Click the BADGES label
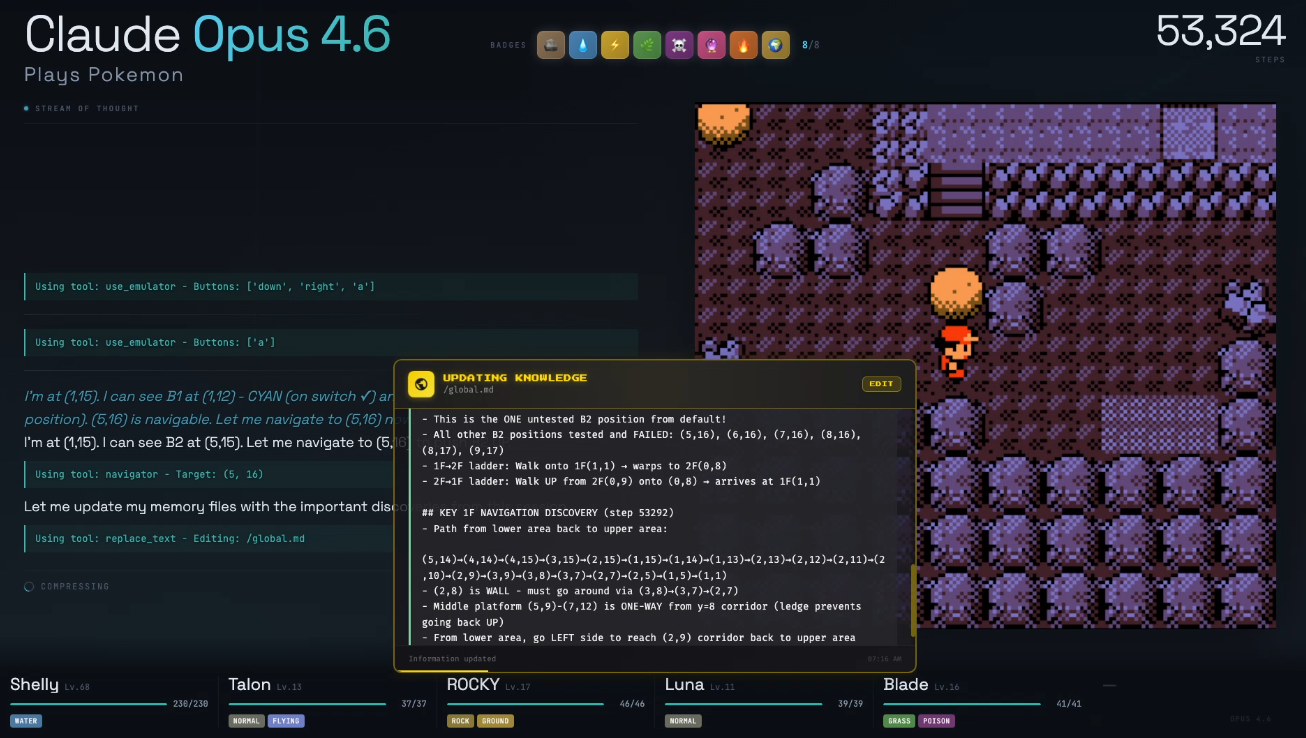The height and width of the screenshot is (738, 1306). [508, 46]
